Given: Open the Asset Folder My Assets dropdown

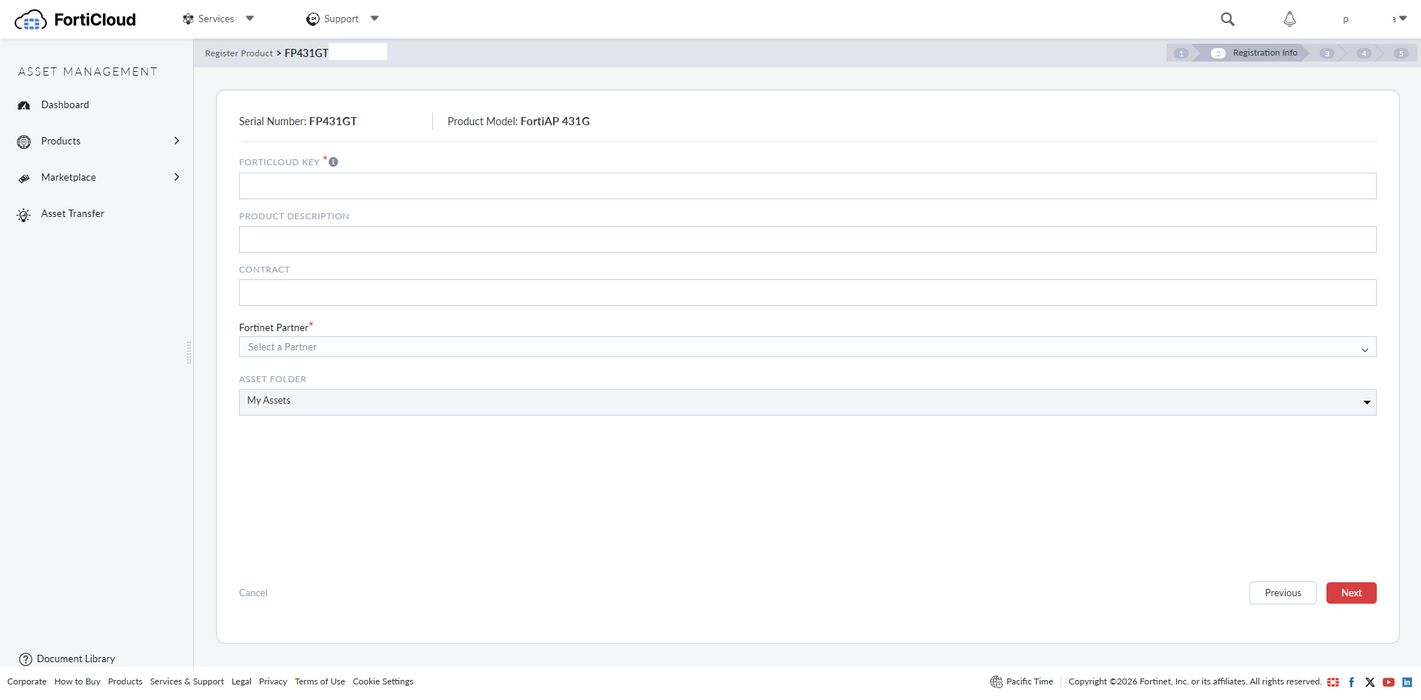Looking at the screenshot, I should pyautogui.click(x=807, y=402).
